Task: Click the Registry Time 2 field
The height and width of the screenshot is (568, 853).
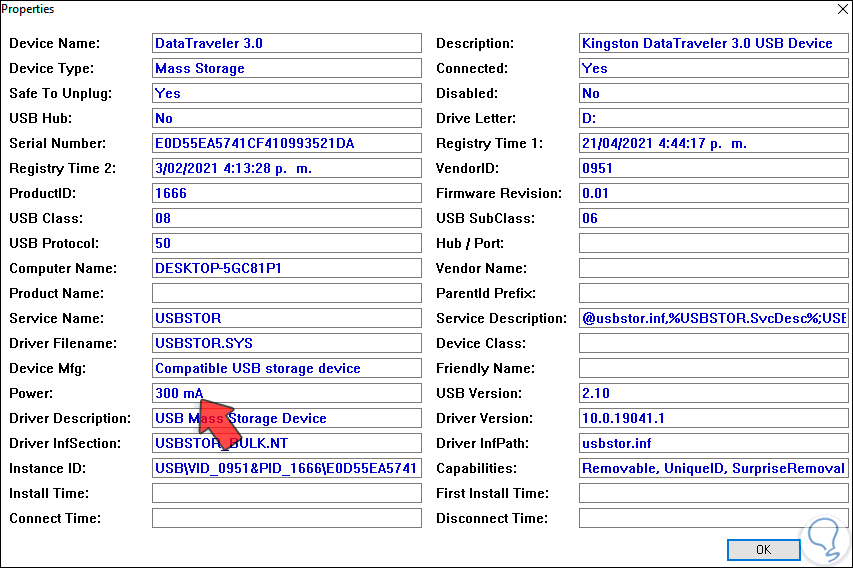Action: (287, 168)
